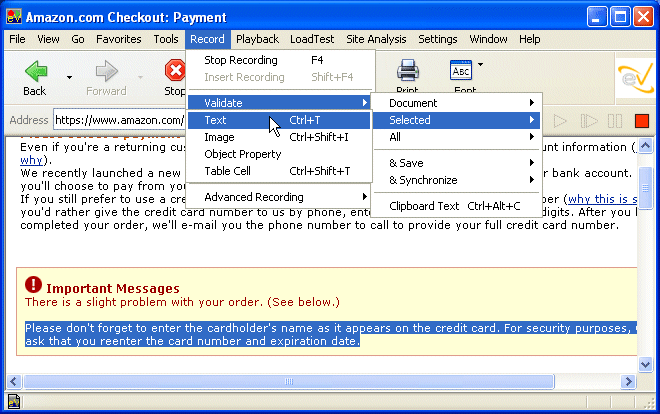Click the step-play playback icon
Screen dimensions: 660x414
(x=589, y=121)
